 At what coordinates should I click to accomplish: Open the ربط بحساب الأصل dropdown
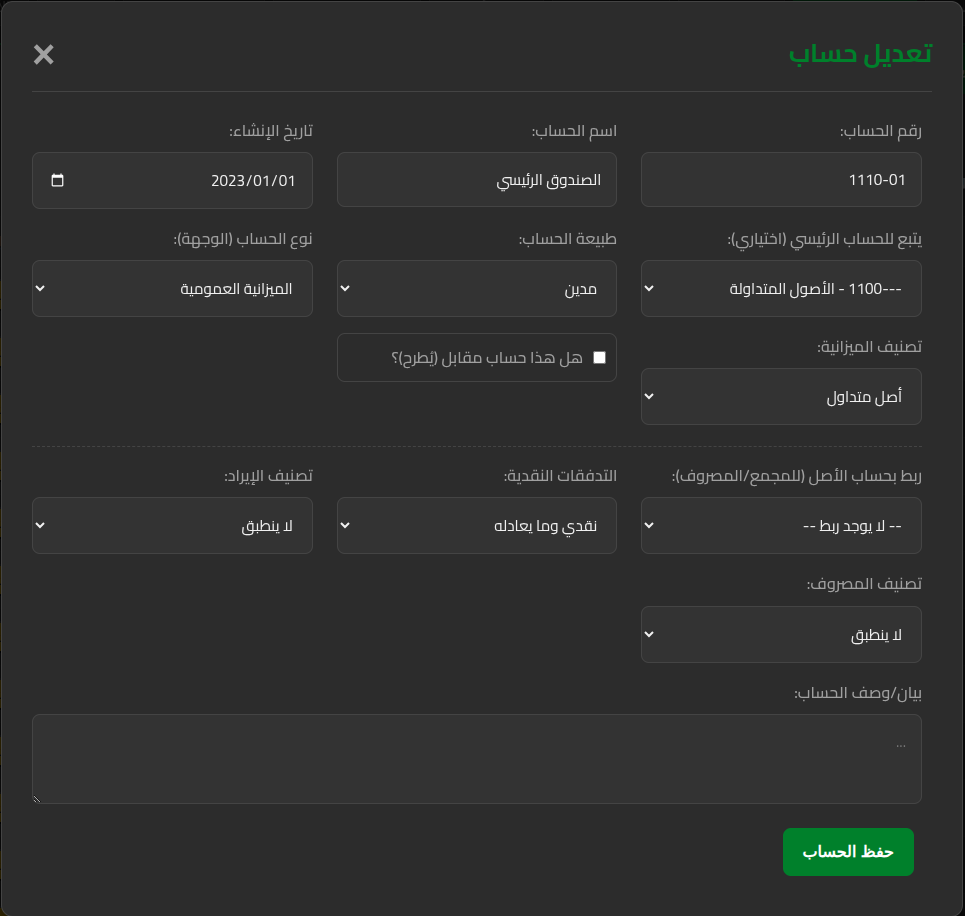[x=781, y=526]
